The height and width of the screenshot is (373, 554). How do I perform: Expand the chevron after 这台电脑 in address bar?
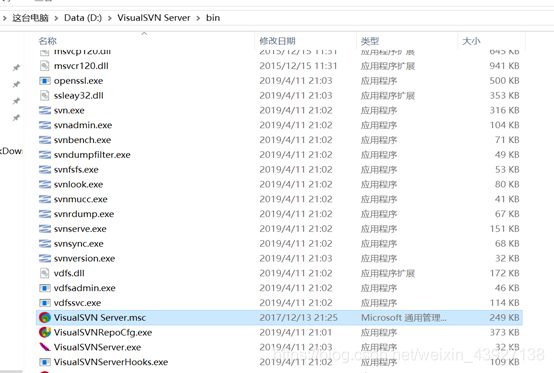tap(56, 18)
